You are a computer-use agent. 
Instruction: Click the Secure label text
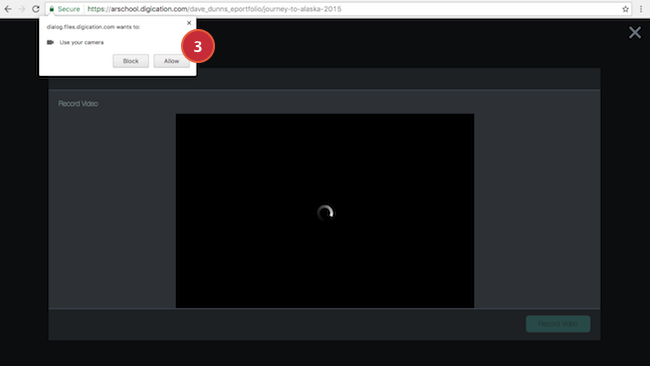point(69,9)
